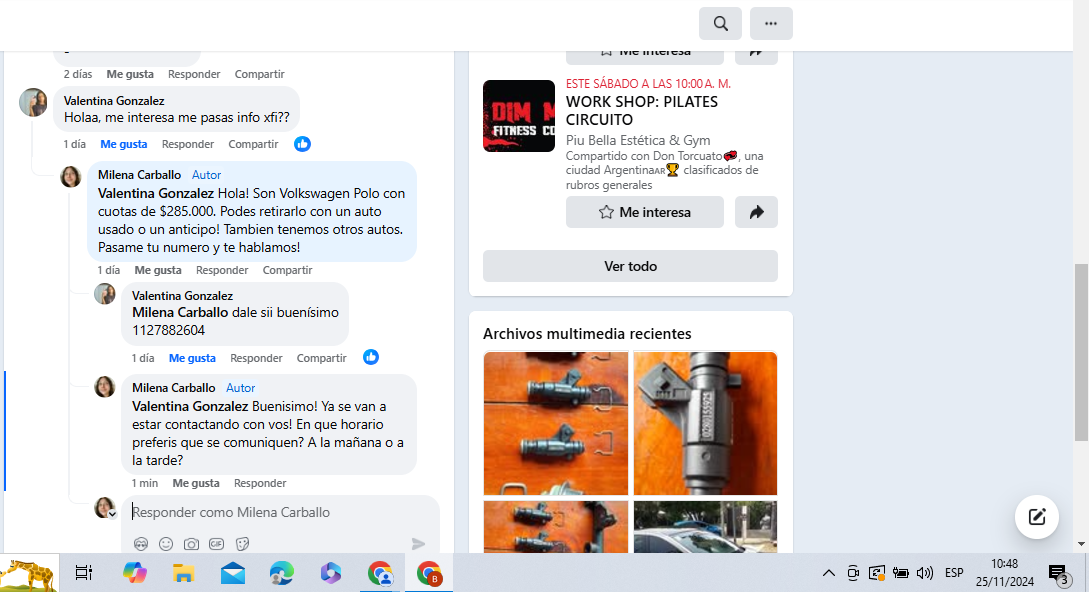Send the comment with the arrow icon
The image size is (1089, 592).
418,544
